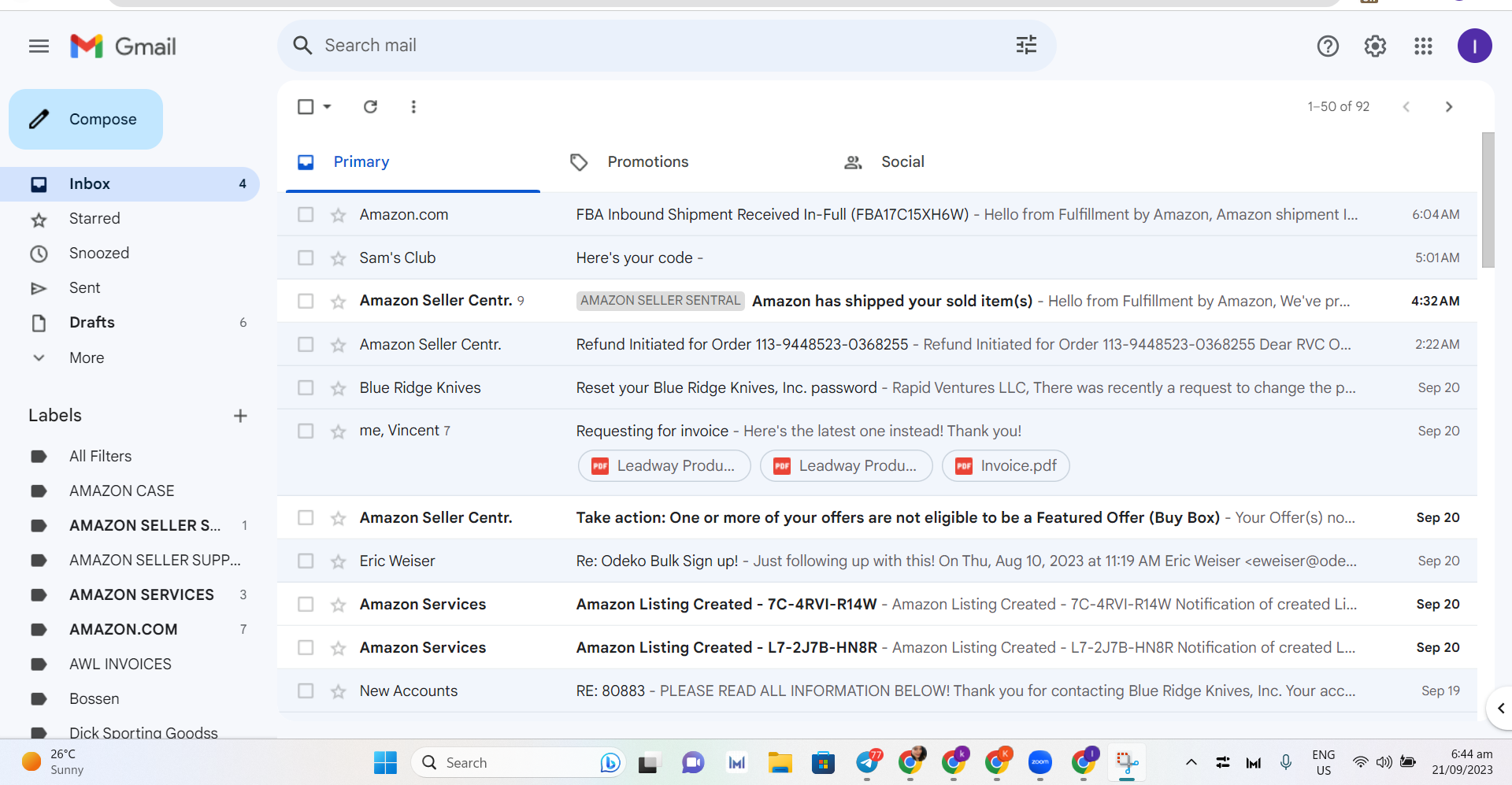Create a new label with plus icon

point(241,416)
